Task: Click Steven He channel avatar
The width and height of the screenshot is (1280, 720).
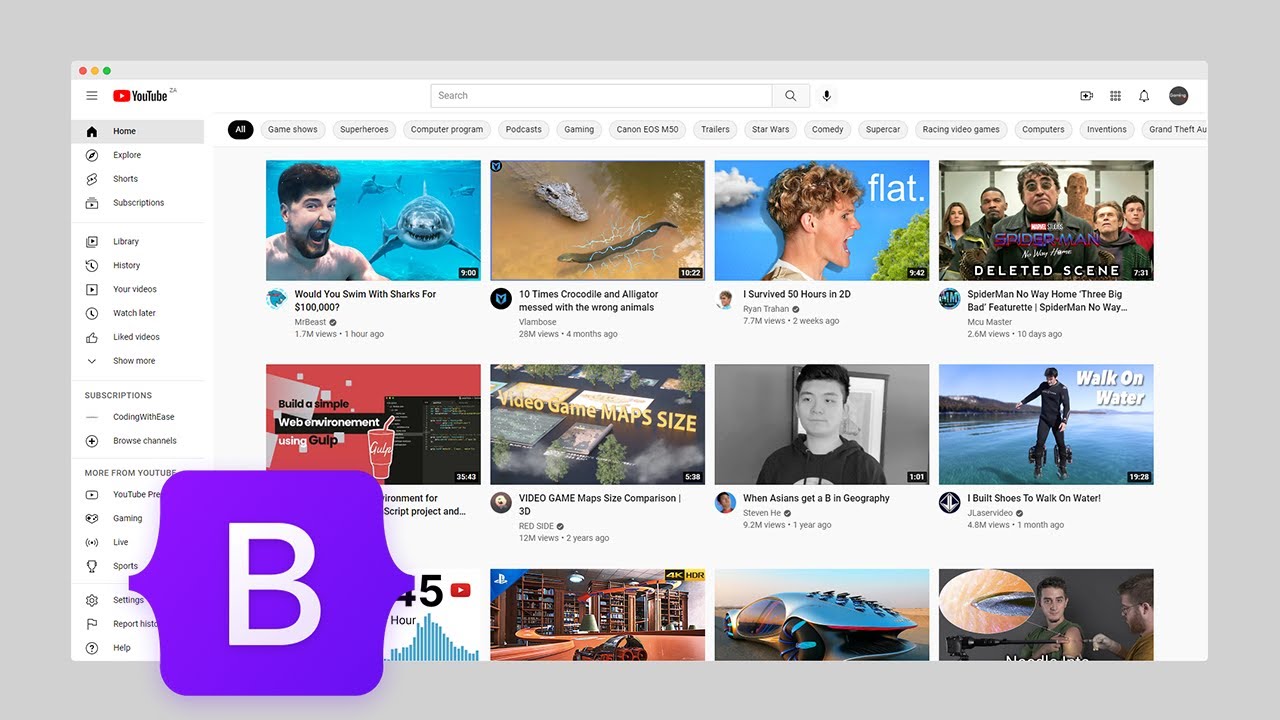Action: click(x=725, y=503)
